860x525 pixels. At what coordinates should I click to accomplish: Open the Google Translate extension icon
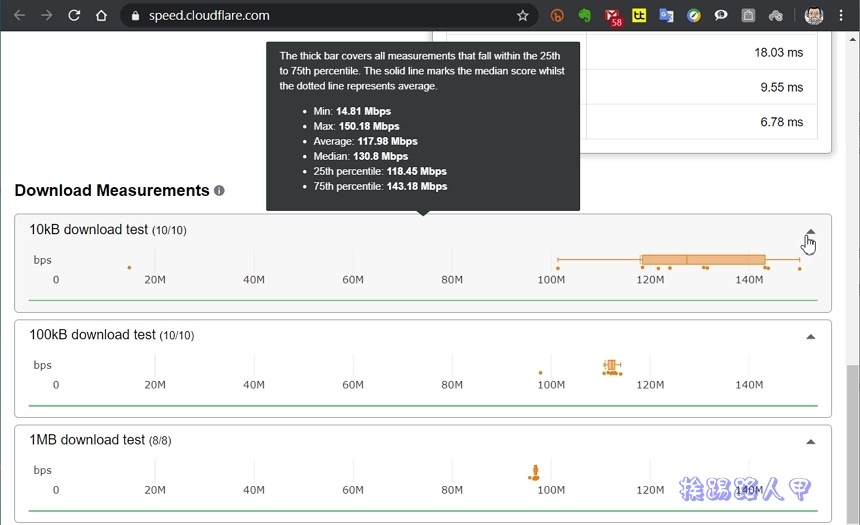(666, 15)
